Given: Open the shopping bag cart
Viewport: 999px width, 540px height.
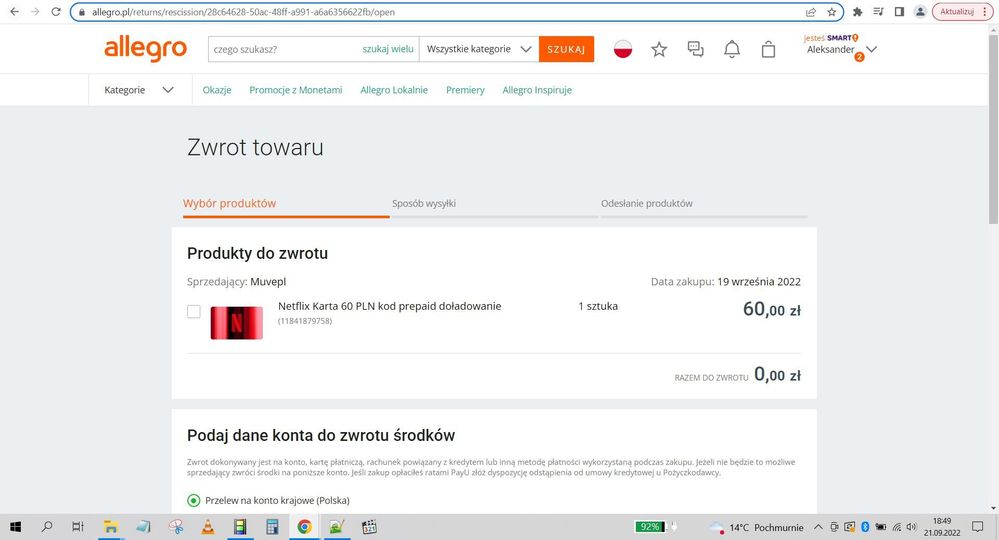Looking at the screenshot, I should coord(768,49).
